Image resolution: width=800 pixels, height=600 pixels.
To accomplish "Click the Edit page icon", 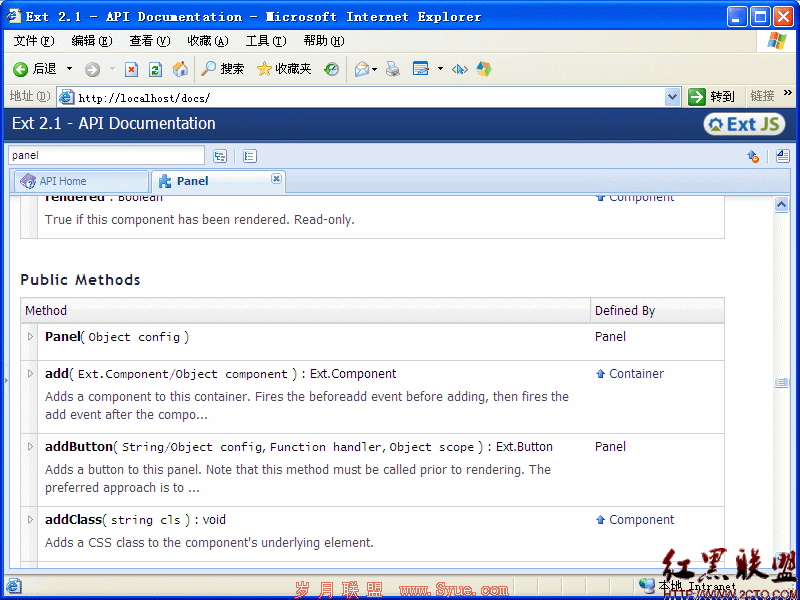I will pyautogui.click(x=421, y=69).
